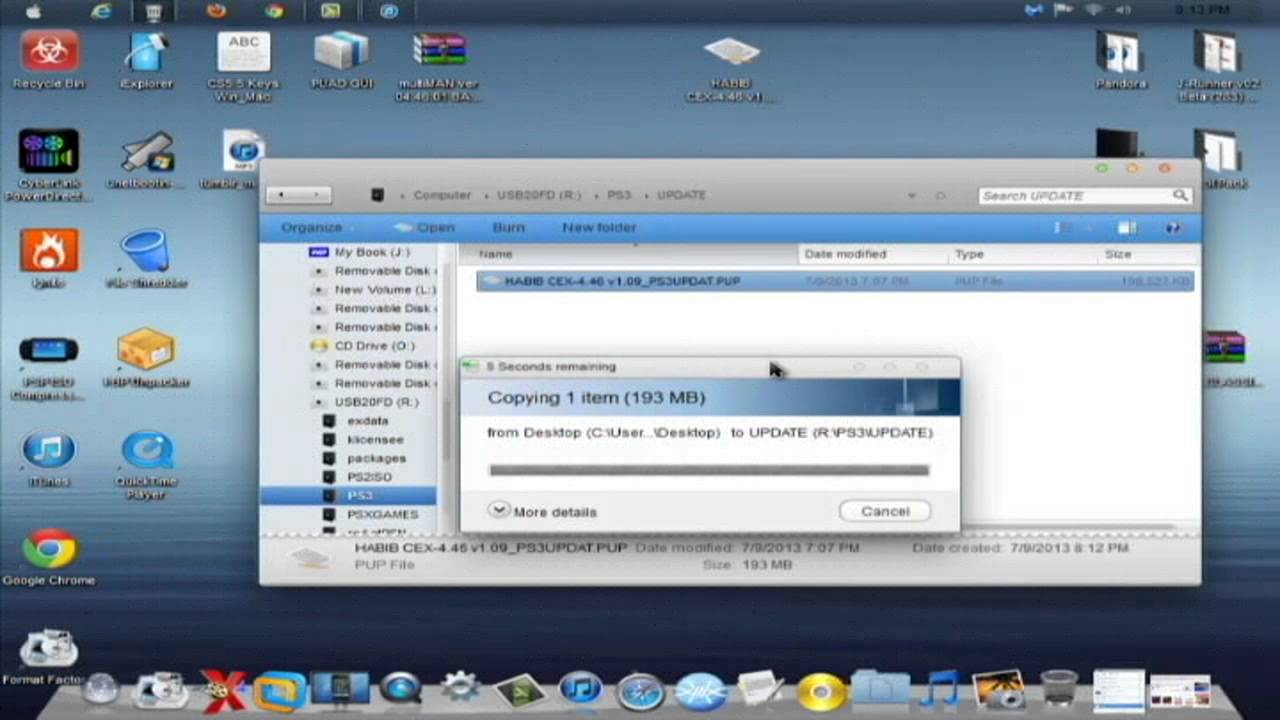The height and width of the screenshot is (720, 1280).
Task: Create a New folder from toolbar
Action: (599, 228)
